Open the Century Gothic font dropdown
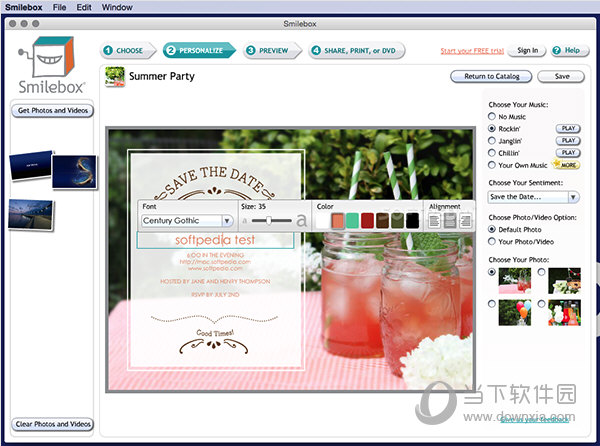Image resolution: width=600 pixels, height=446 pixels. click(187, 221)
